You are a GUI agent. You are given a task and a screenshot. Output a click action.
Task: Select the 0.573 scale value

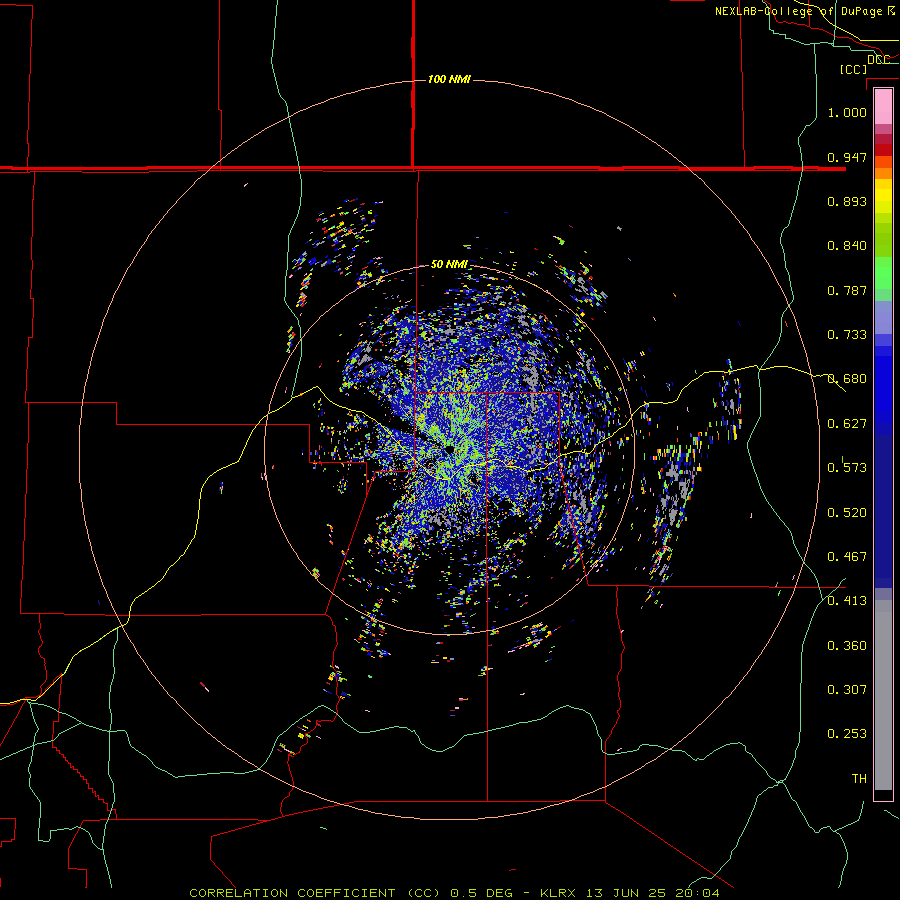(847, 468)
